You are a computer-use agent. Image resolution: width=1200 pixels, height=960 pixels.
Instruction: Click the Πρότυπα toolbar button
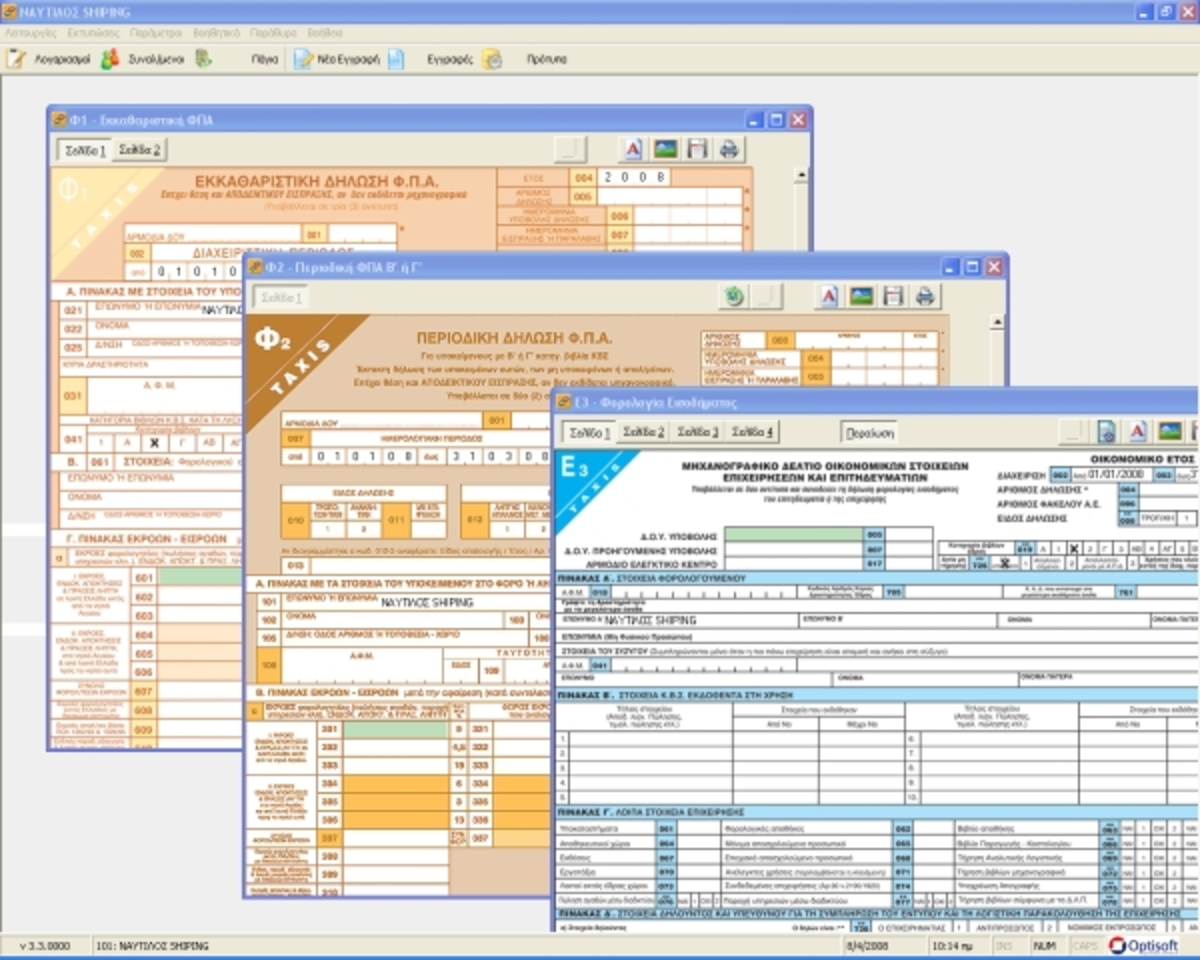pyautogui.click(x=546, y=59)
